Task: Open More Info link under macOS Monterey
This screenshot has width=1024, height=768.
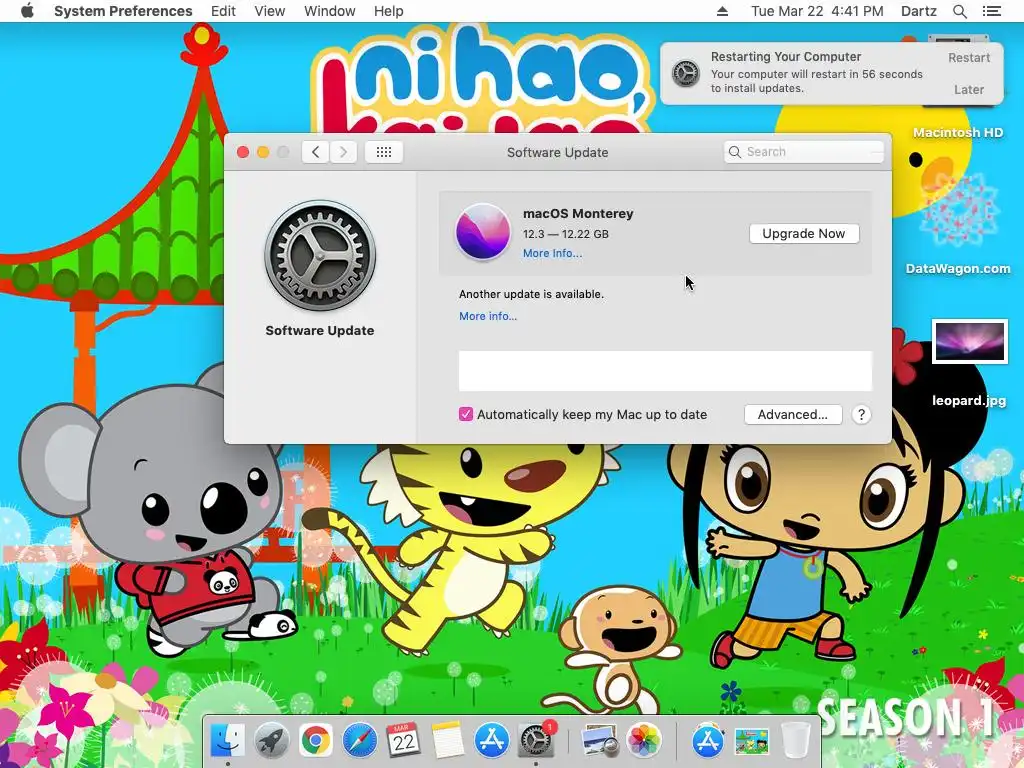Action: (552, 253)
